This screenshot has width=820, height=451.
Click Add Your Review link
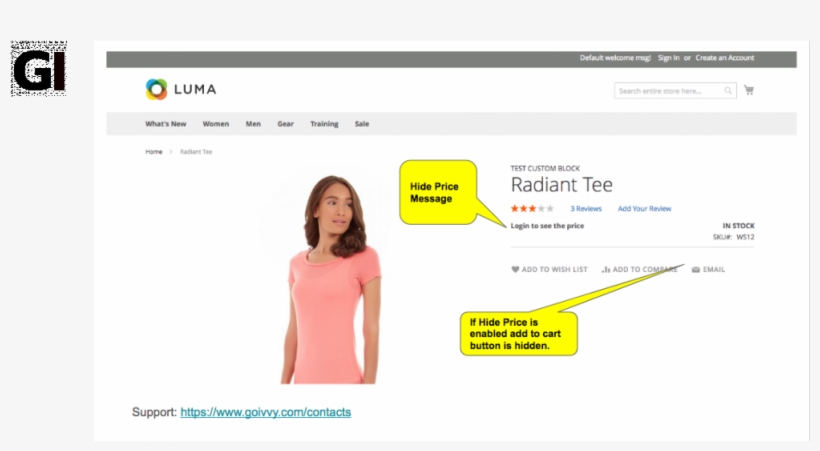click(x=644, y=208)
